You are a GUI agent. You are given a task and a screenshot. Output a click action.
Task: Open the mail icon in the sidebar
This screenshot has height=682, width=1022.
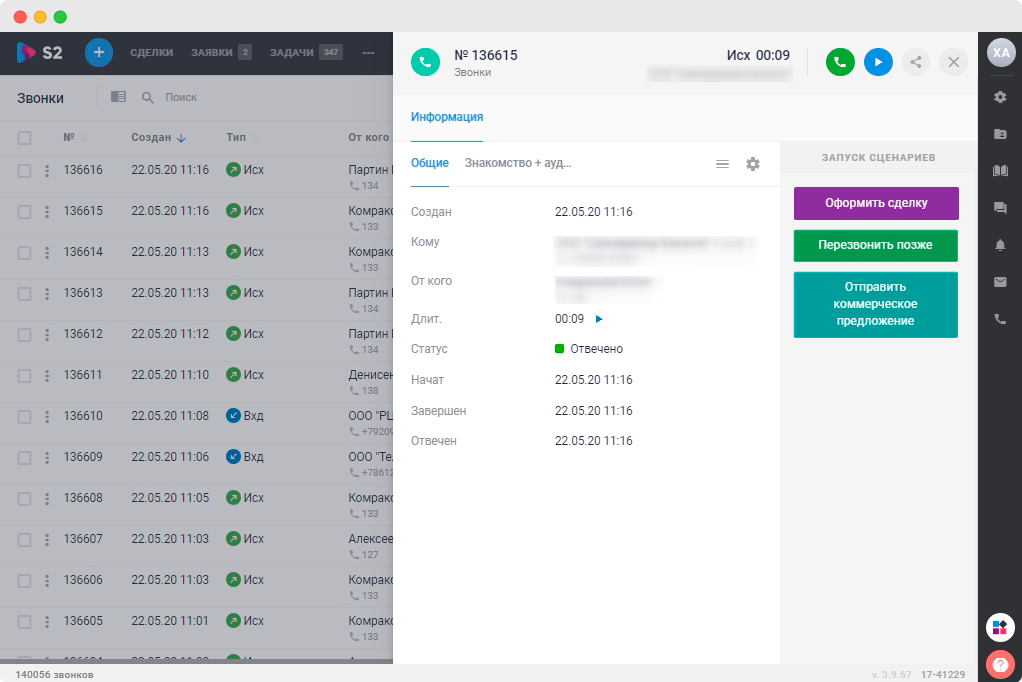point(1000,282)
